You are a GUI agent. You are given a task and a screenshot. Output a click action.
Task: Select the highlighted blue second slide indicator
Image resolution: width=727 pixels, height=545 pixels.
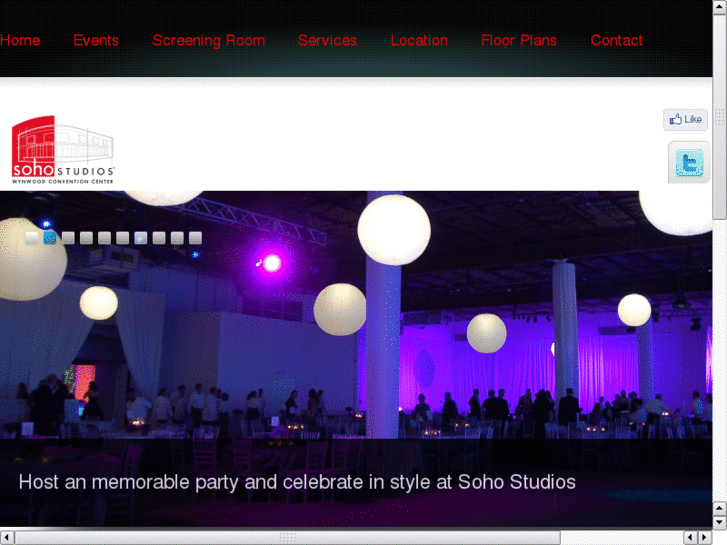point(50,238)
